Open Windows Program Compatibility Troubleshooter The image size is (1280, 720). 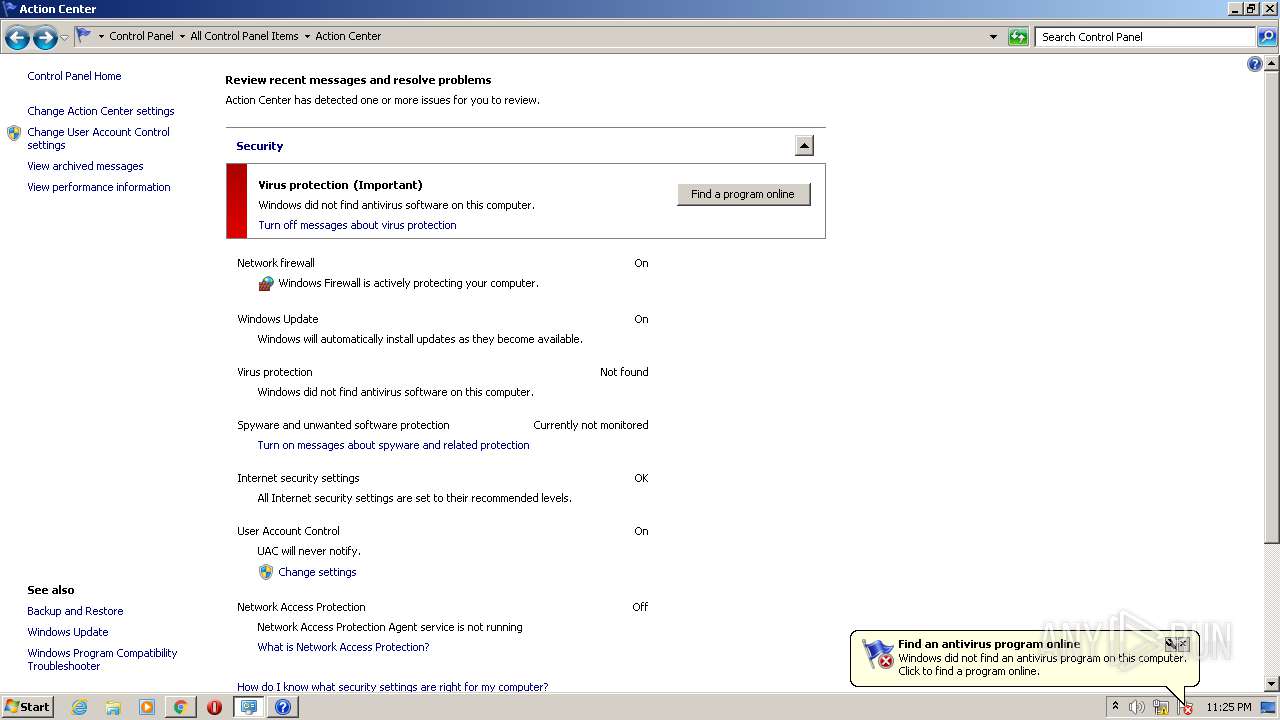click(x=102, y=659)
